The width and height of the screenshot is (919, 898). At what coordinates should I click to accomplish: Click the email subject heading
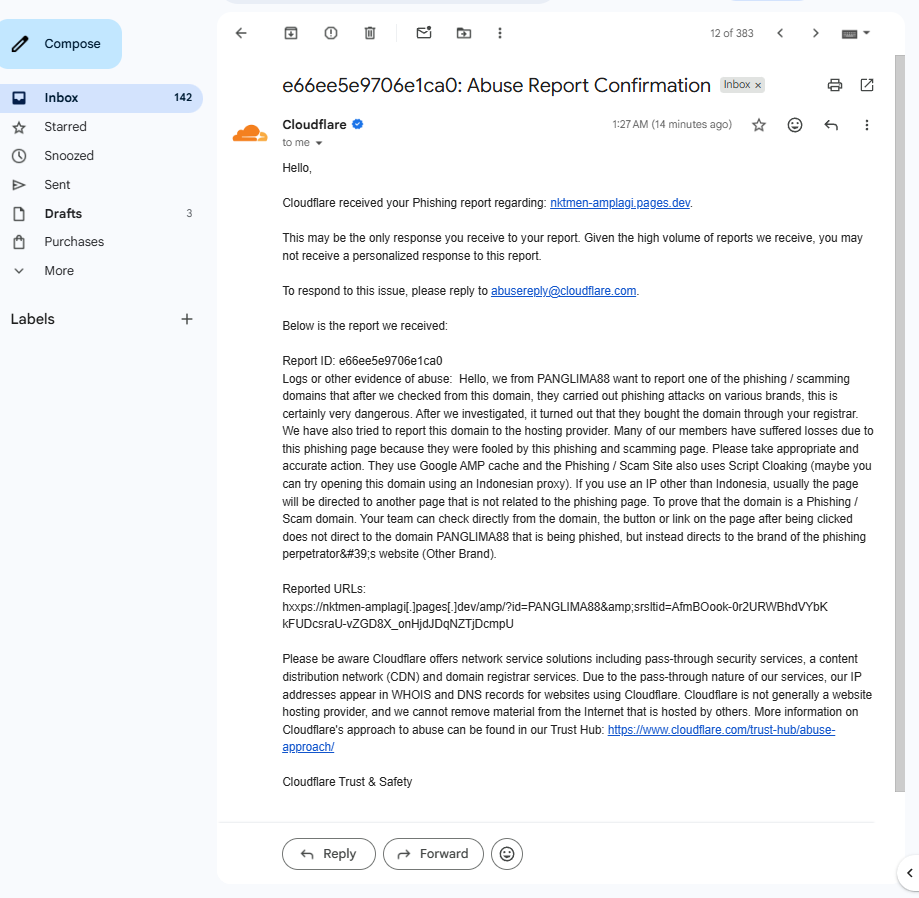pos(496,86)
